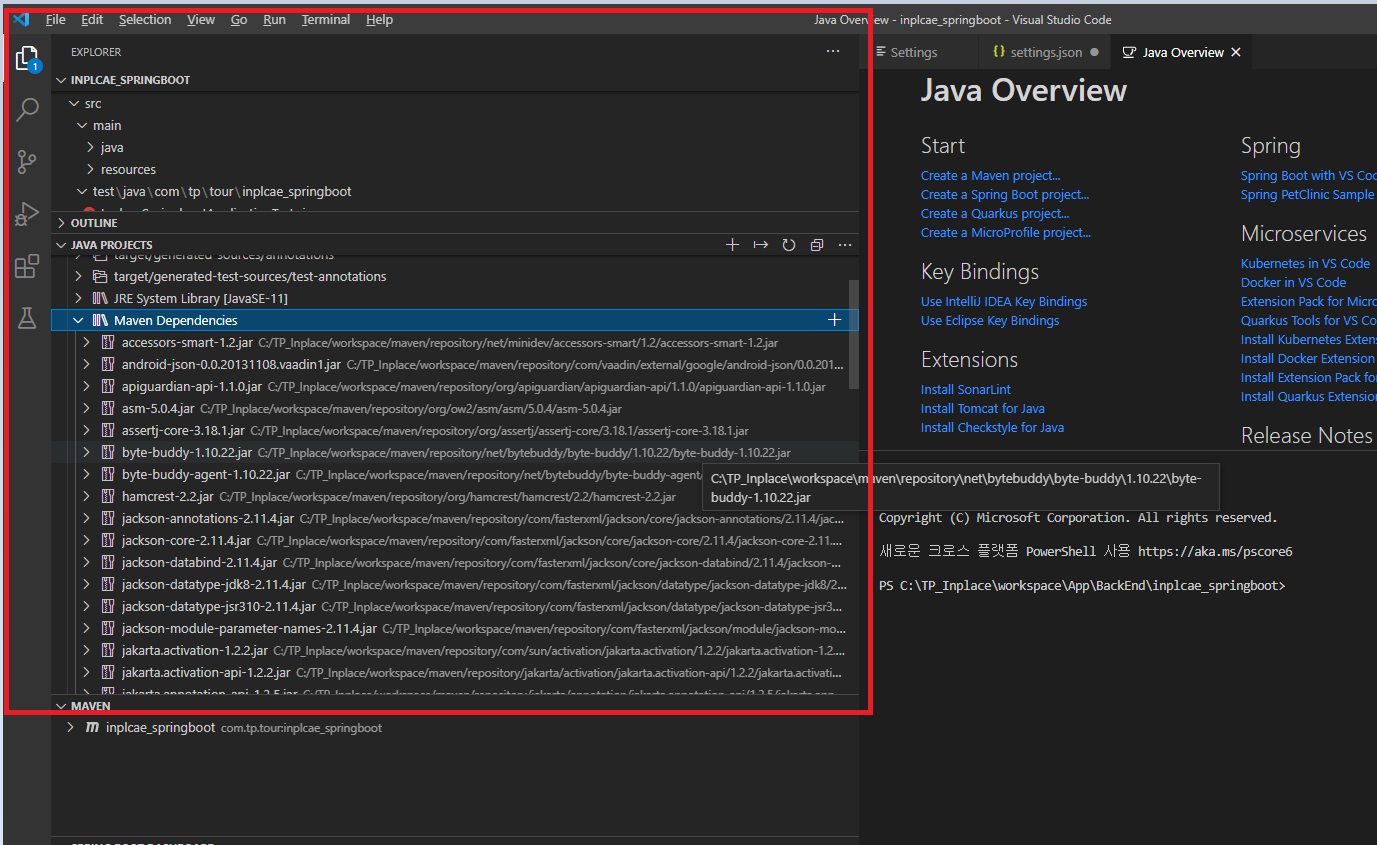
Task: Open the Run and Debug view icon
Action: pyautogui.click(x=27, y=214)
